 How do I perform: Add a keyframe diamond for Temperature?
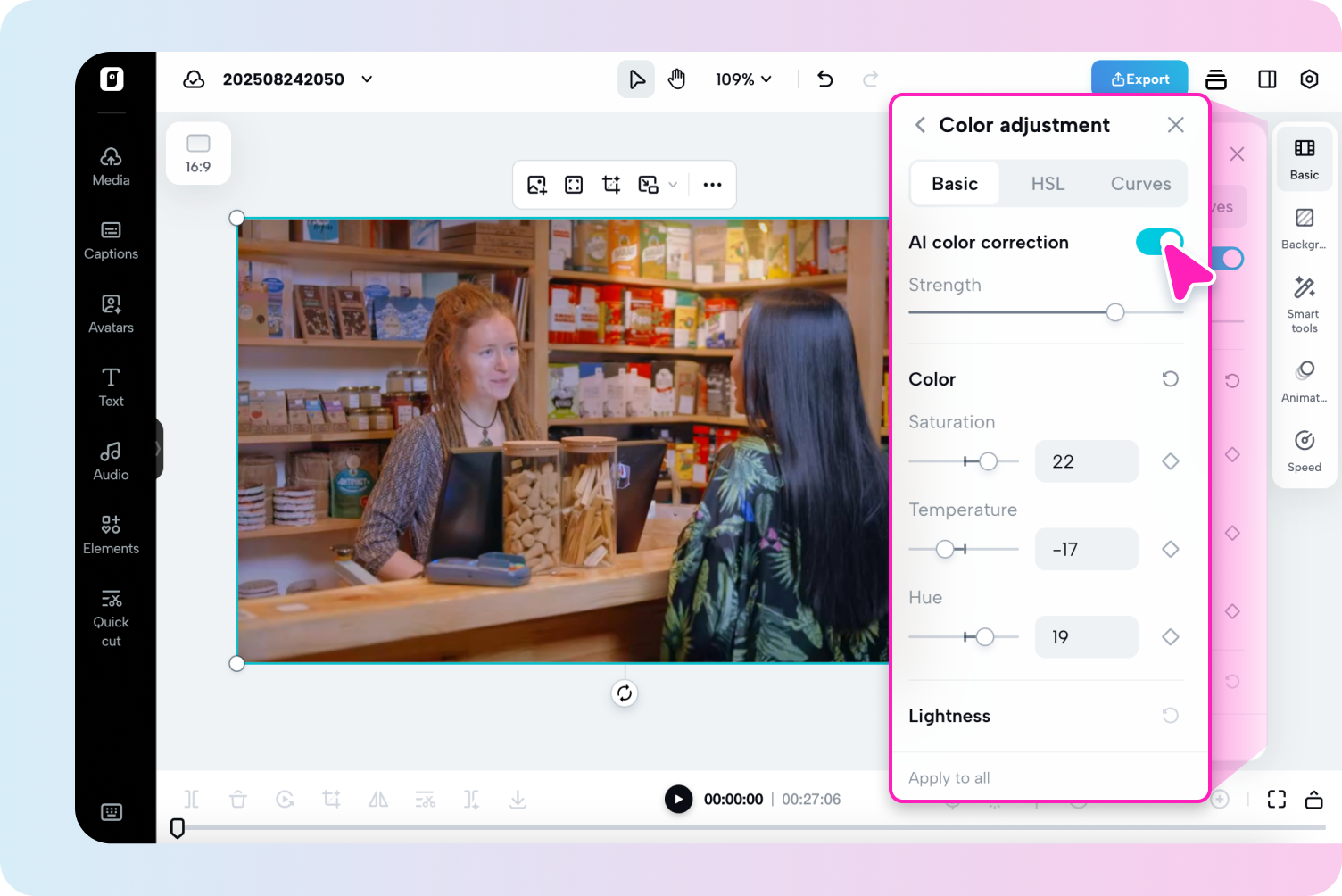pyautogui.click(x=1170, y=549)
